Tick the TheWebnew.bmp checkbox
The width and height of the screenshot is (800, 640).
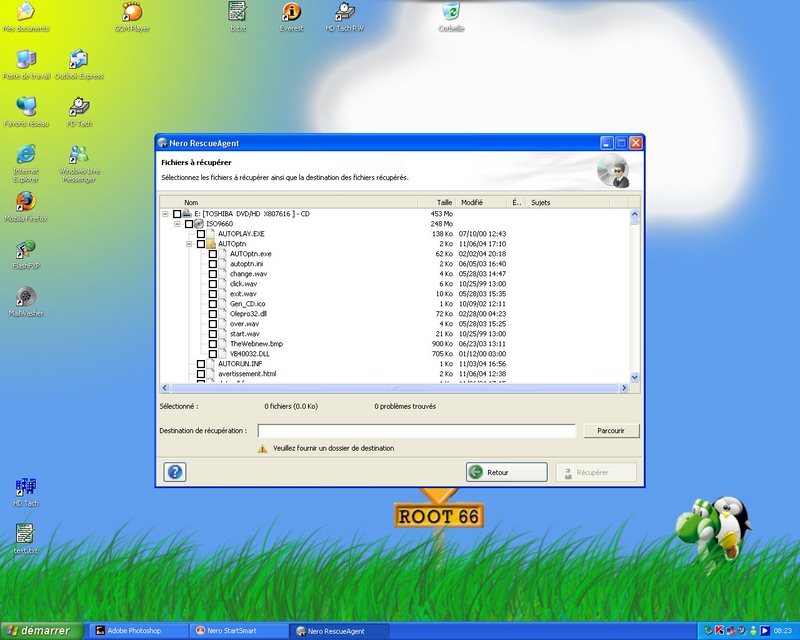(x=213, y=344)
